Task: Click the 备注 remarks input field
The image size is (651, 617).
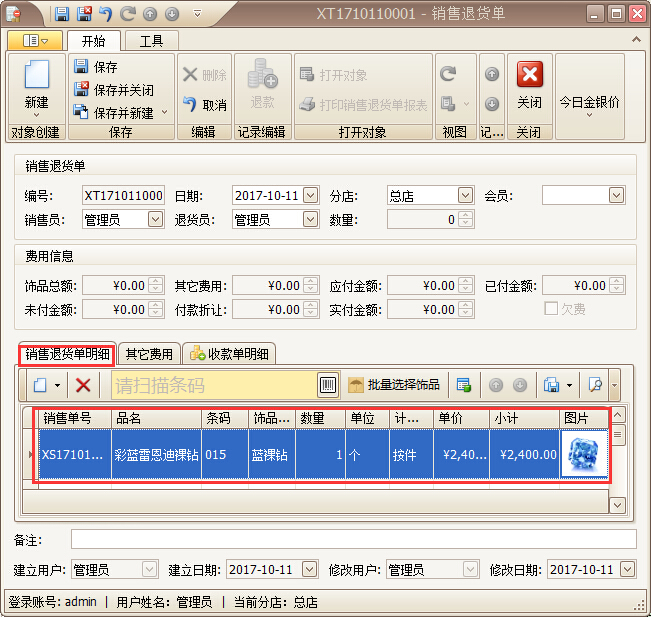Action: coord(339,540)
